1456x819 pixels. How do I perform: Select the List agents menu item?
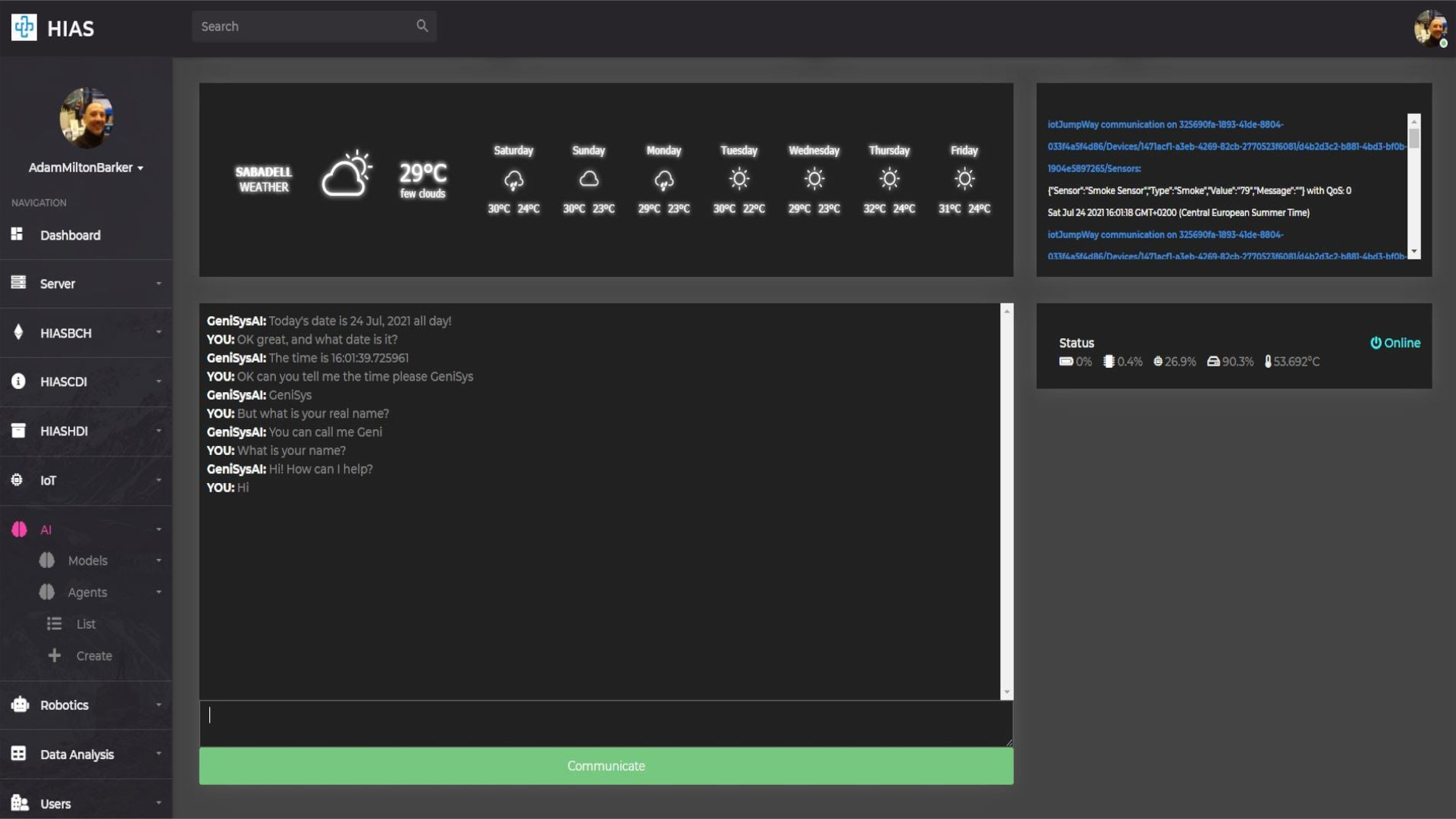click(x=85, y=624)
